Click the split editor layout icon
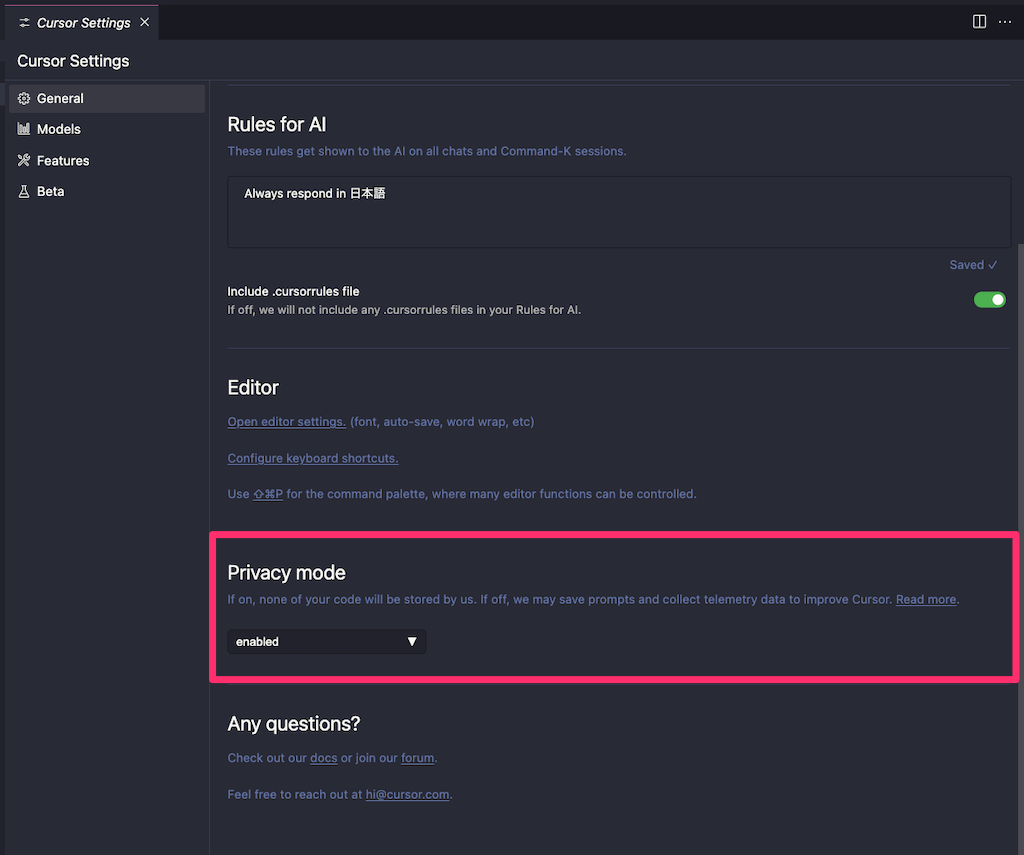Image resolution: width=1024 pixels, height=855 pixels. (x=979, y=22)
